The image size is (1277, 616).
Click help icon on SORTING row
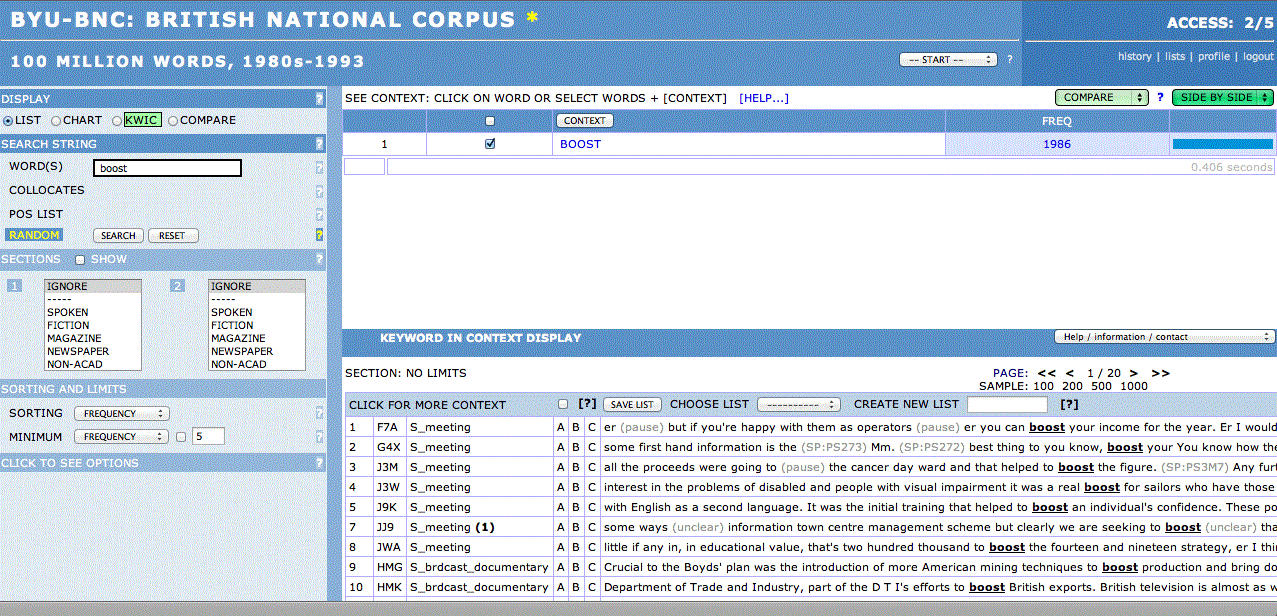[x=320, y=413]
